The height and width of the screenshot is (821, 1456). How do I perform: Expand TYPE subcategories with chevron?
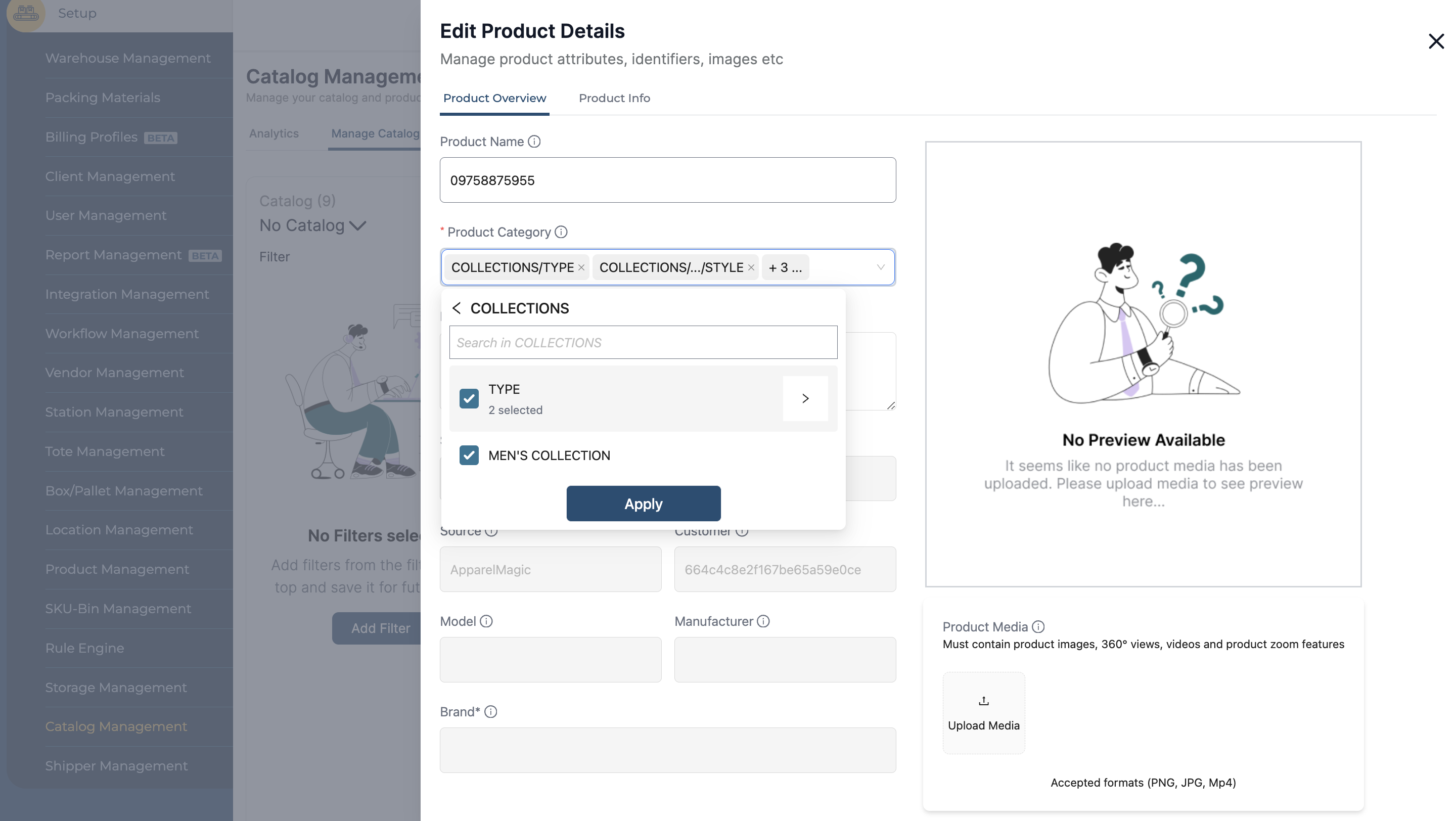805,399
